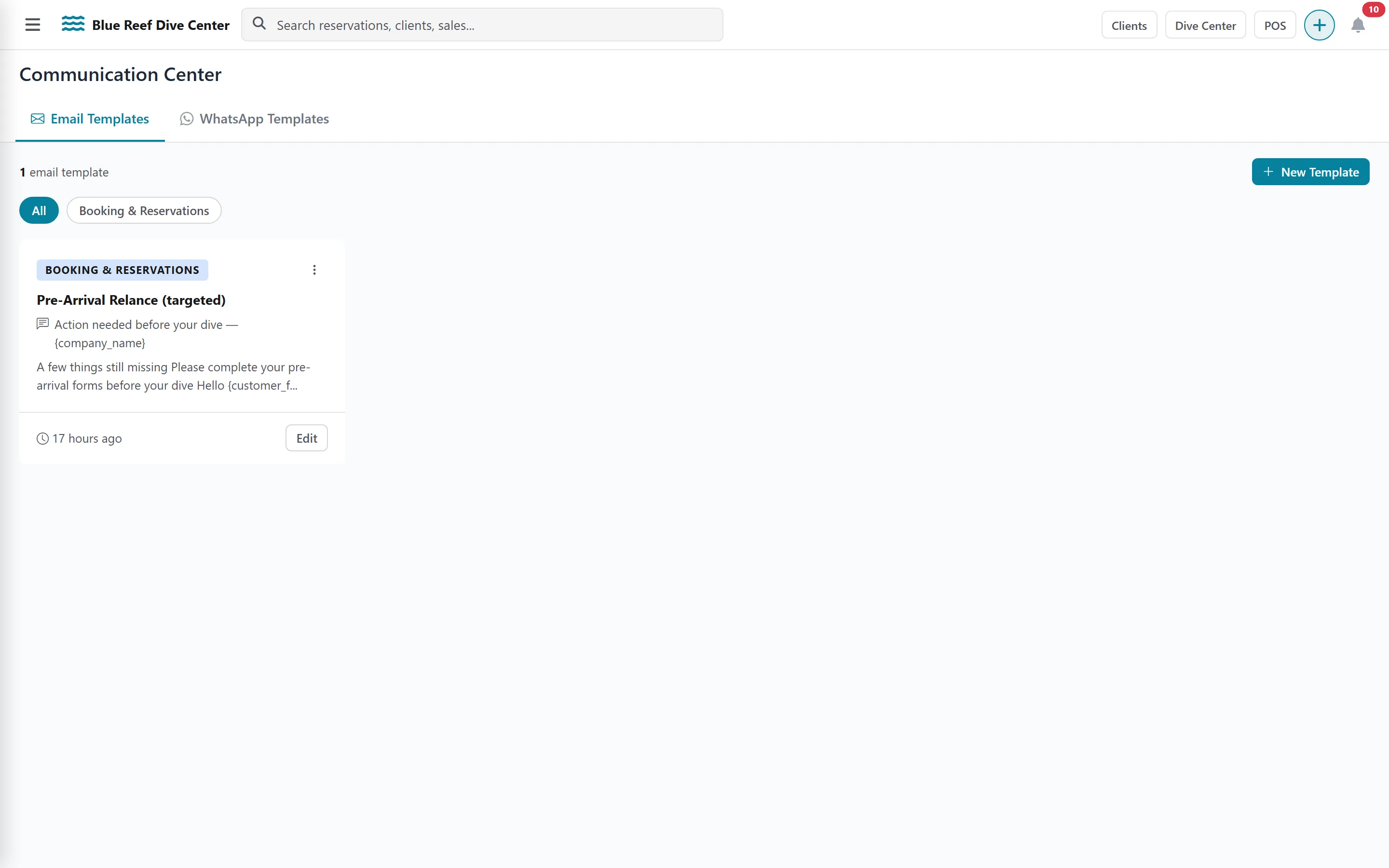This screenshot has height=868, width=1389.
Task: Open the POS section
Action: tap(1275, 25)
